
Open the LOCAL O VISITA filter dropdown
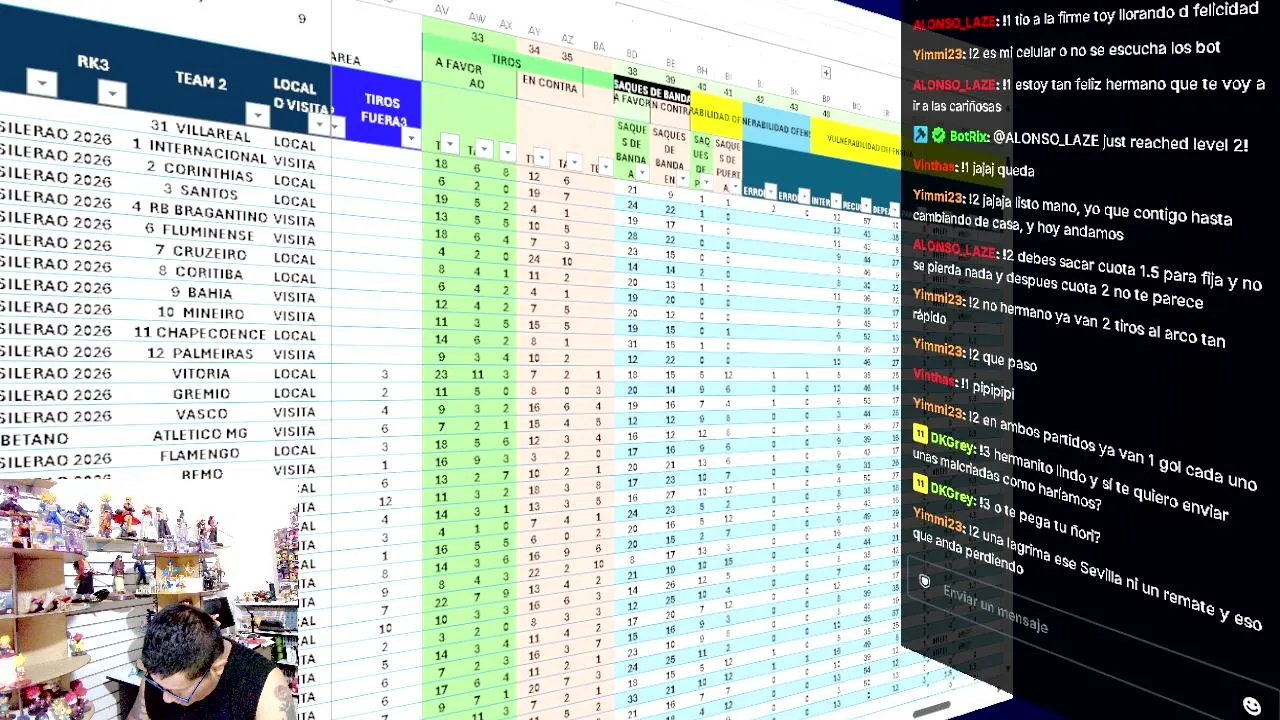coord(320,125)
